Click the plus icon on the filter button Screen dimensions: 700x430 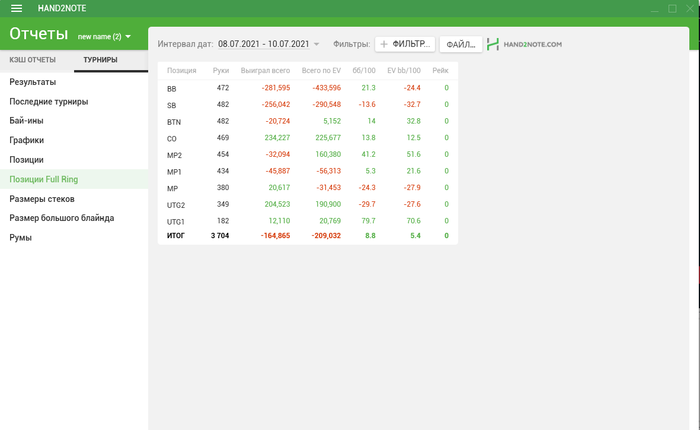[383, 44]
